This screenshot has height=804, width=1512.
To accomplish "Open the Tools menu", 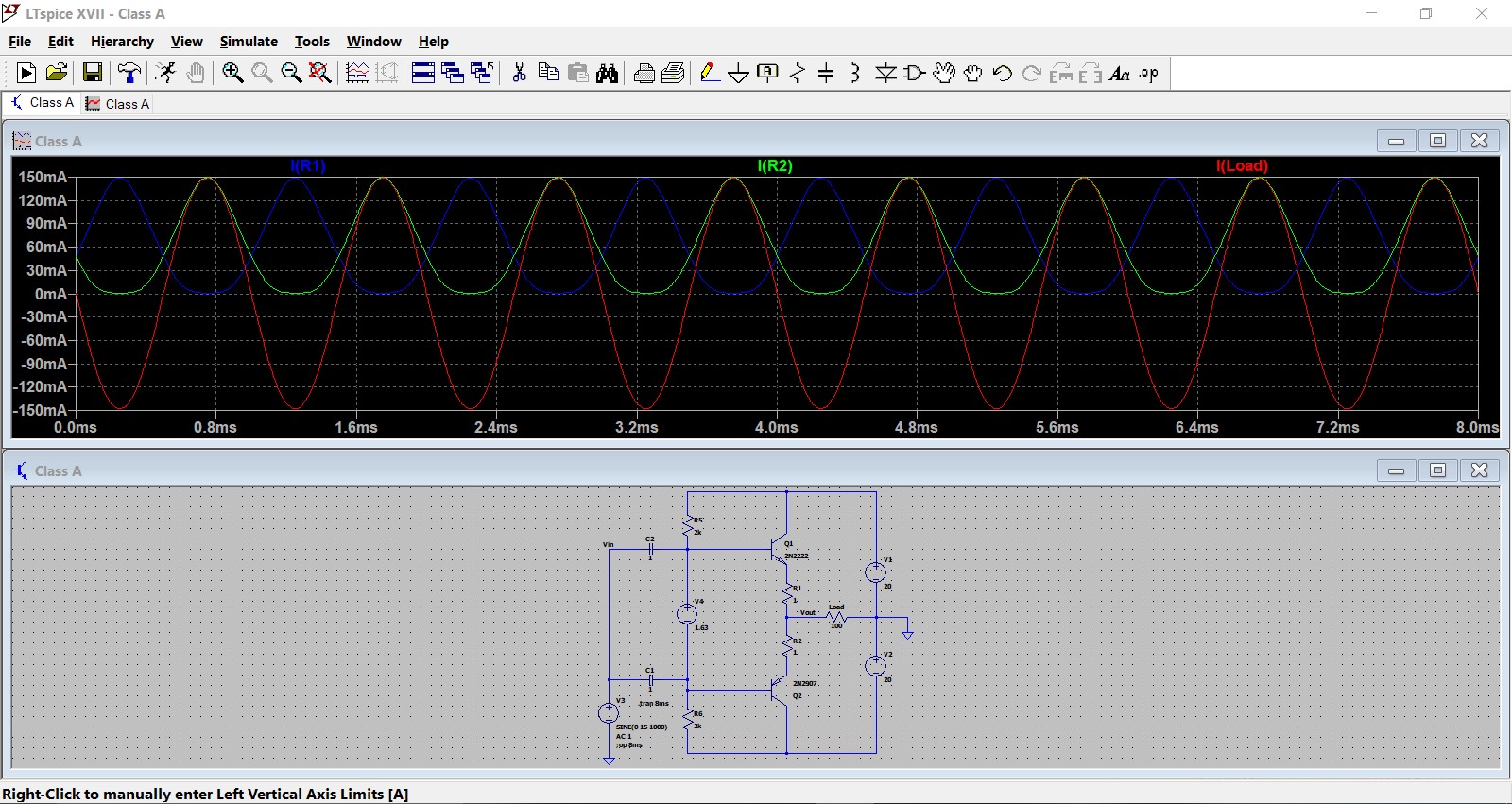I will pyautogui.click(x=312, y=42).
